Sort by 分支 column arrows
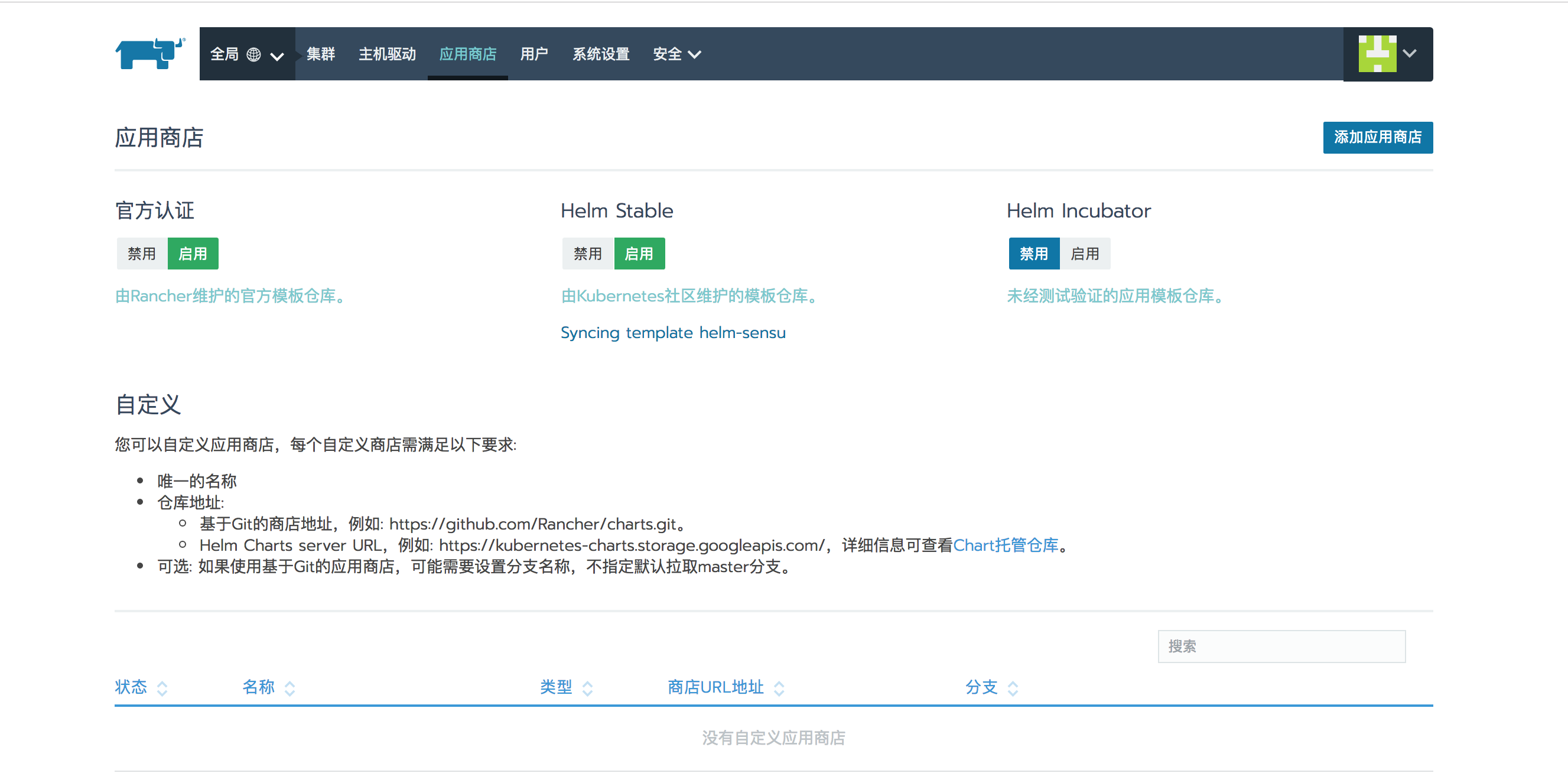This screenshot has height=773, width=1568. (x=1013, y=688)
